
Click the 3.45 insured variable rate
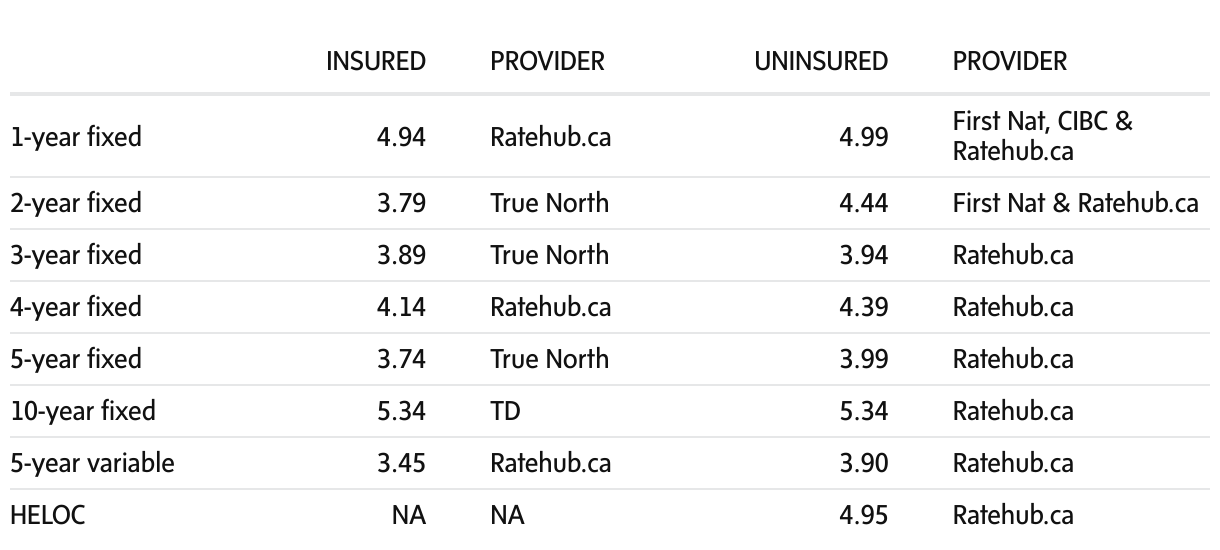[x=401, y=463]
